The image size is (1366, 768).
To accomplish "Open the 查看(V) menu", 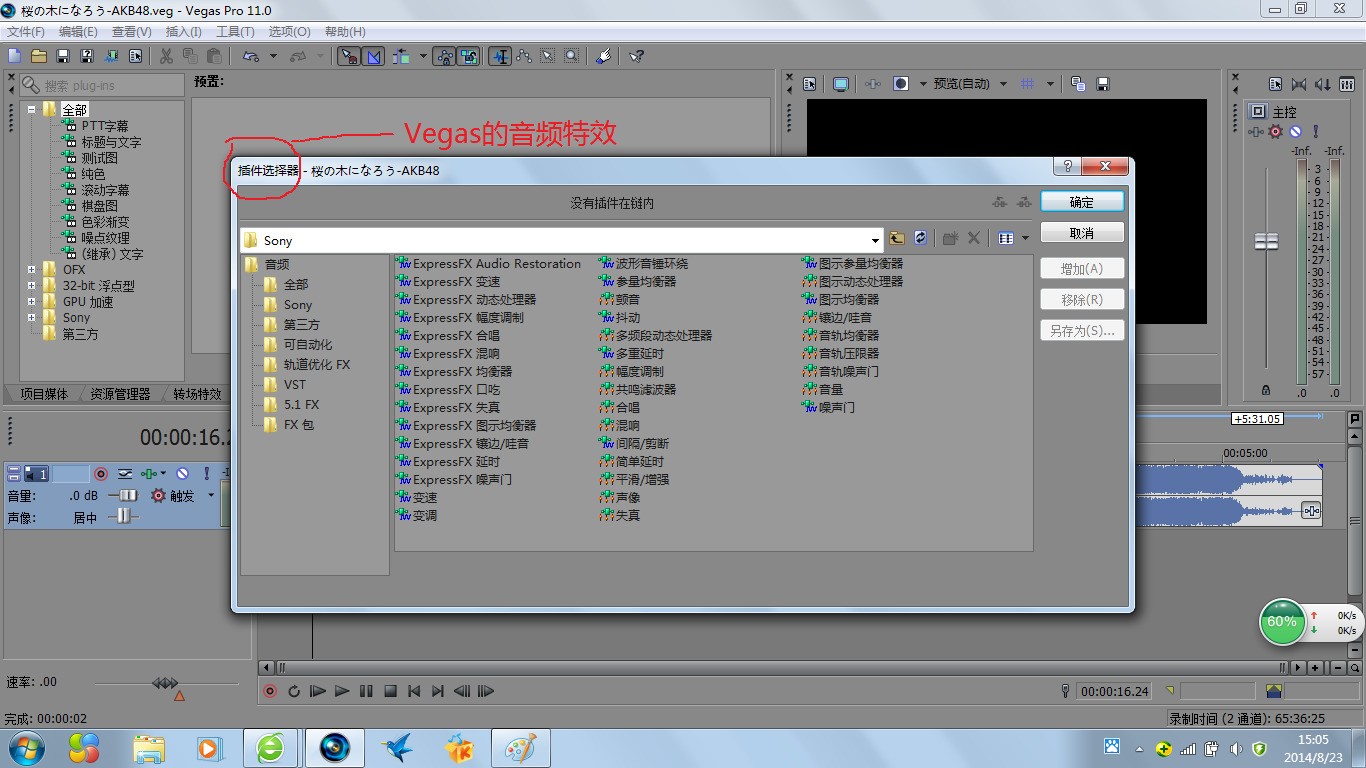I will pos(132,32).
